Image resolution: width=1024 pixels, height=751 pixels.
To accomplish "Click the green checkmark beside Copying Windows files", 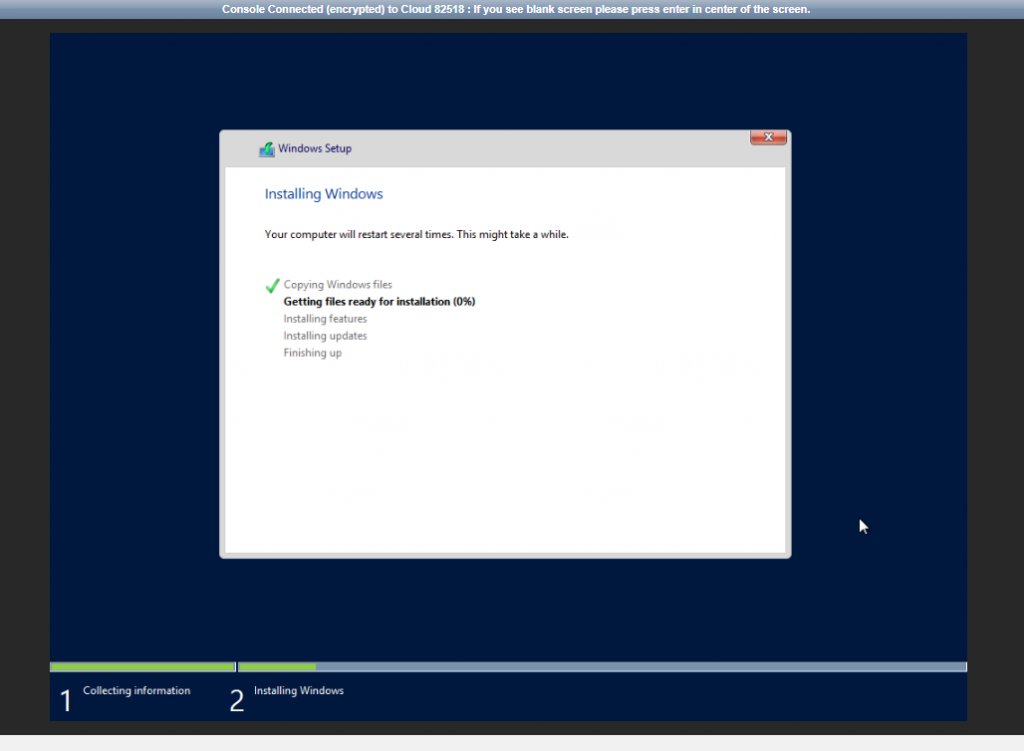I will tap(272, 285).
